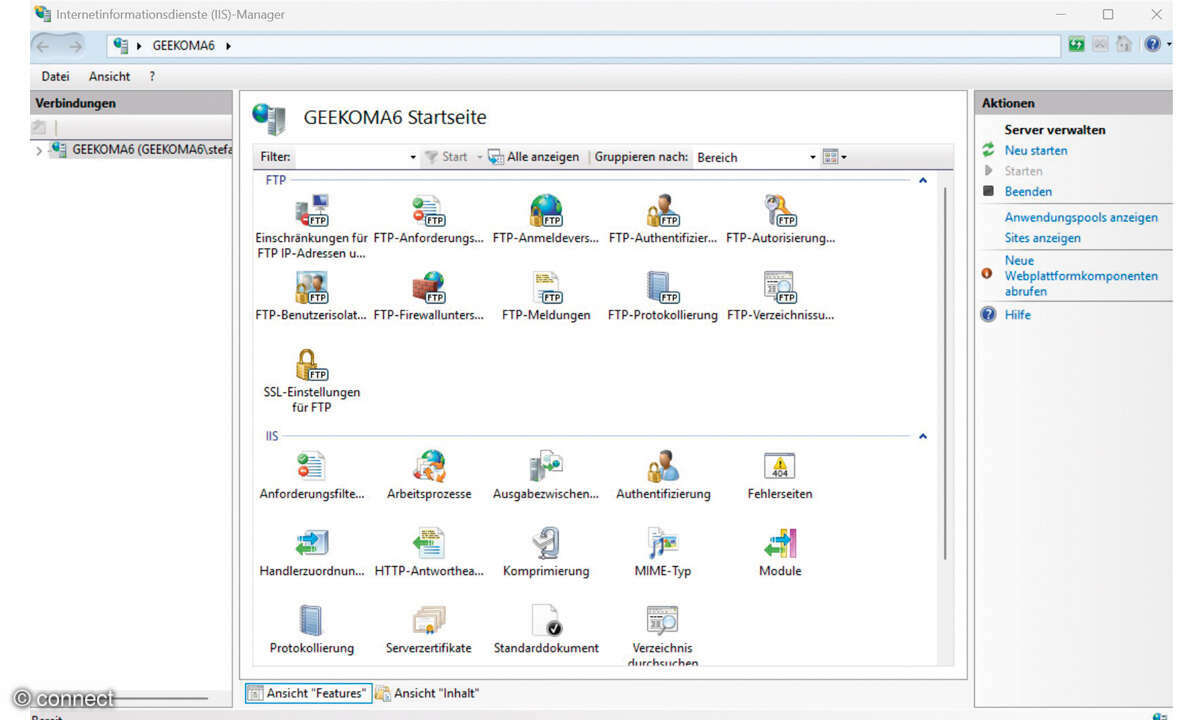The image size is (1200, 720).
Task: Switch to Ansicht "Features" tab
Action: point(307,693)
